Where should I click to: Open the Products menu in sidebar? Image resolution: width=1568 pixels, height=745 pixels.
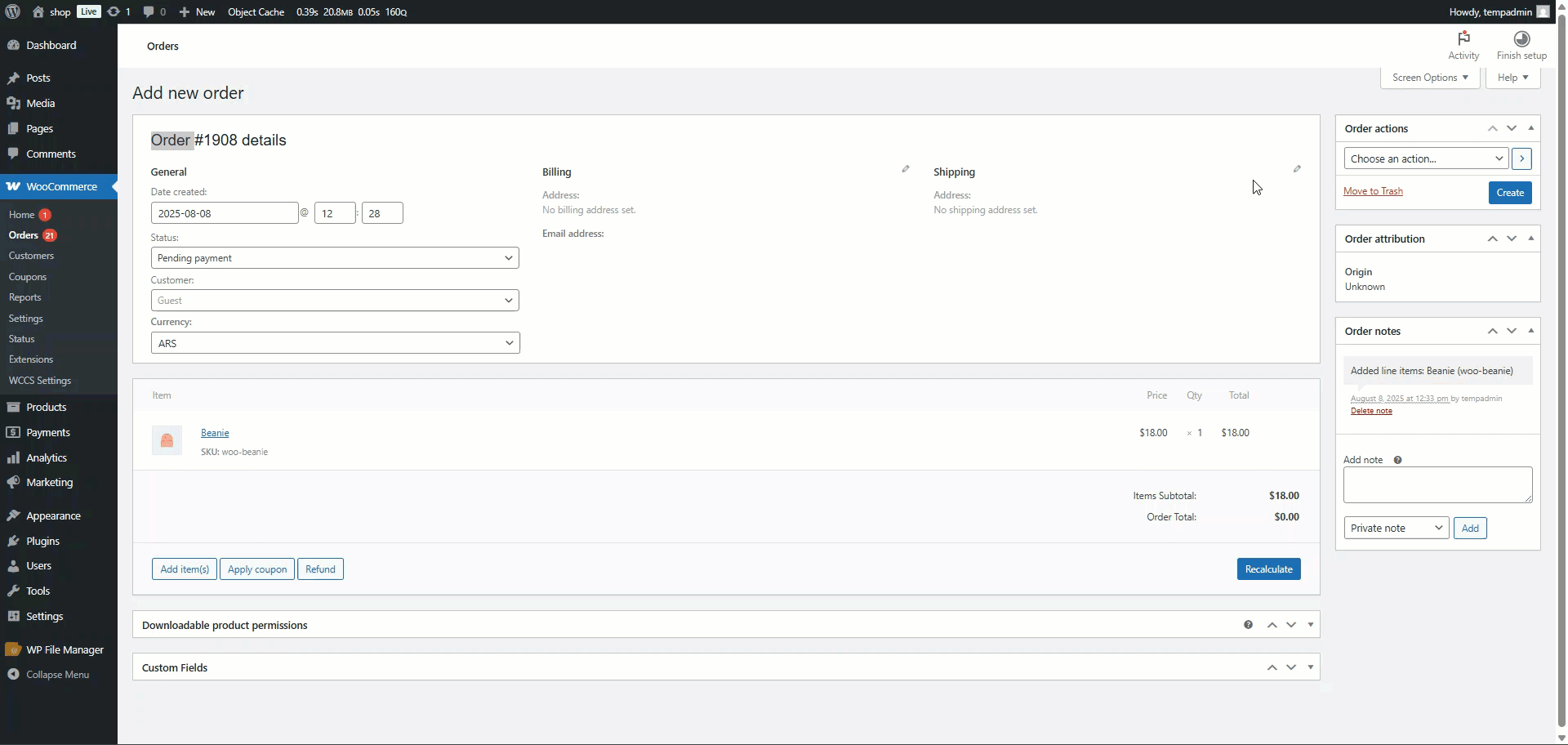tap(46, 407)
